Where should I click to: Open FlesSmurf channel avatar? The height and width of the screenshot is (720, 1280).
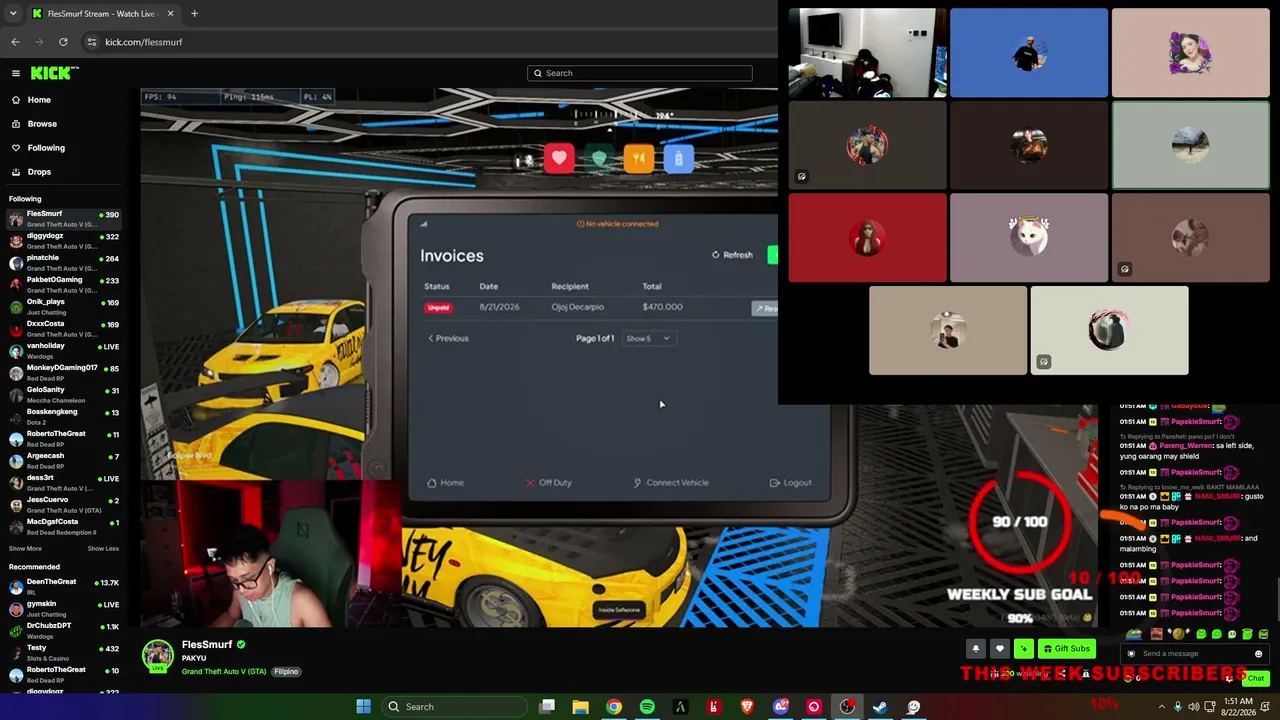tap(157, 656)
